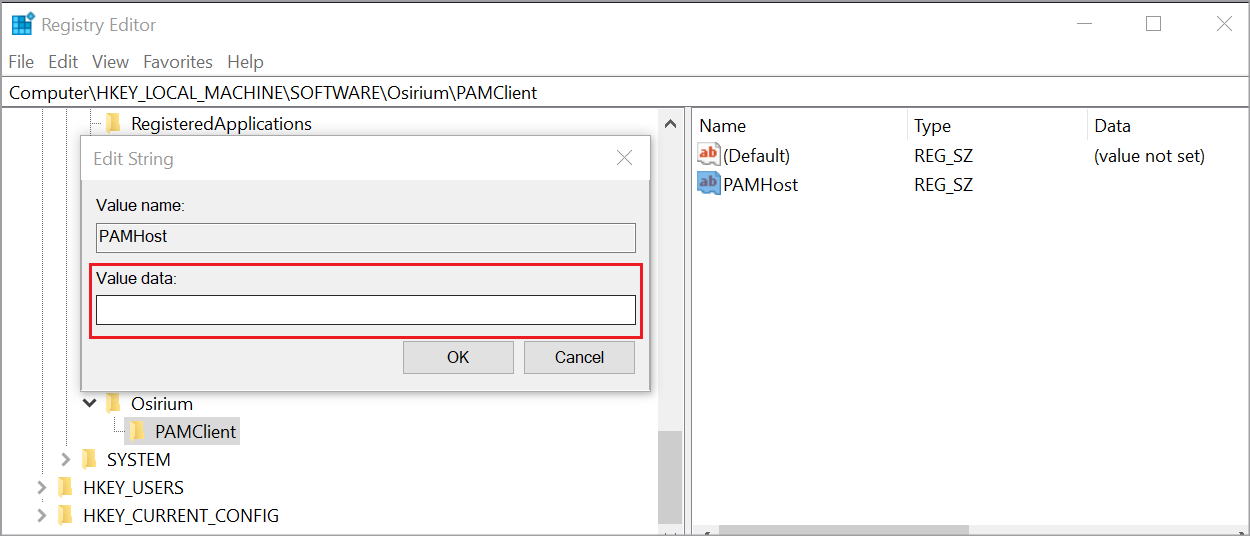Expand the HKEY_CURRENT_CONFIG tree node
The height and width of the screenshot is (536, 1250).
pyautogui.click(x=42, y=515)
